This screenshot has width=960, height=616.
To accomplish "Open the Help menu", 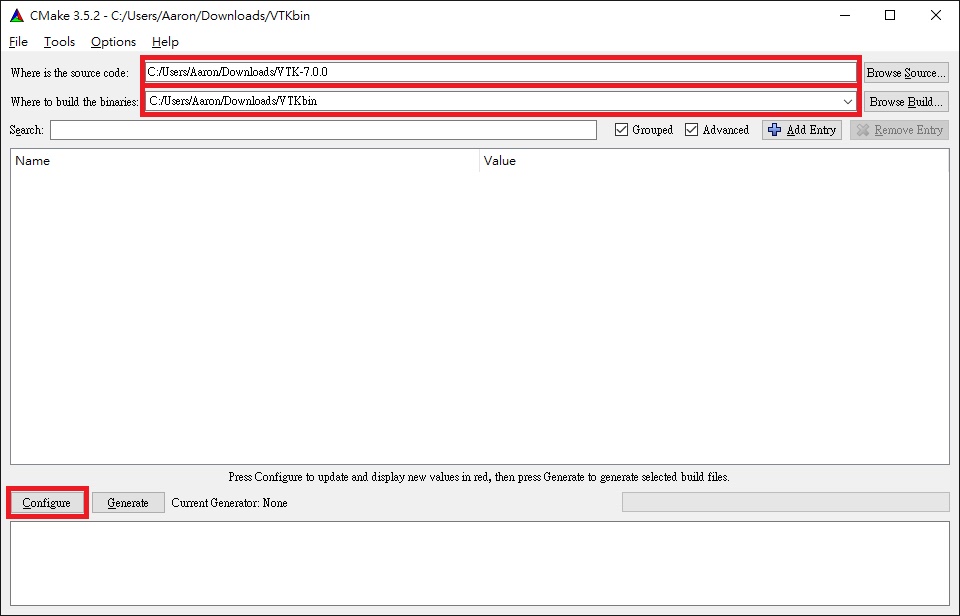I will click(x=165, y=42).
